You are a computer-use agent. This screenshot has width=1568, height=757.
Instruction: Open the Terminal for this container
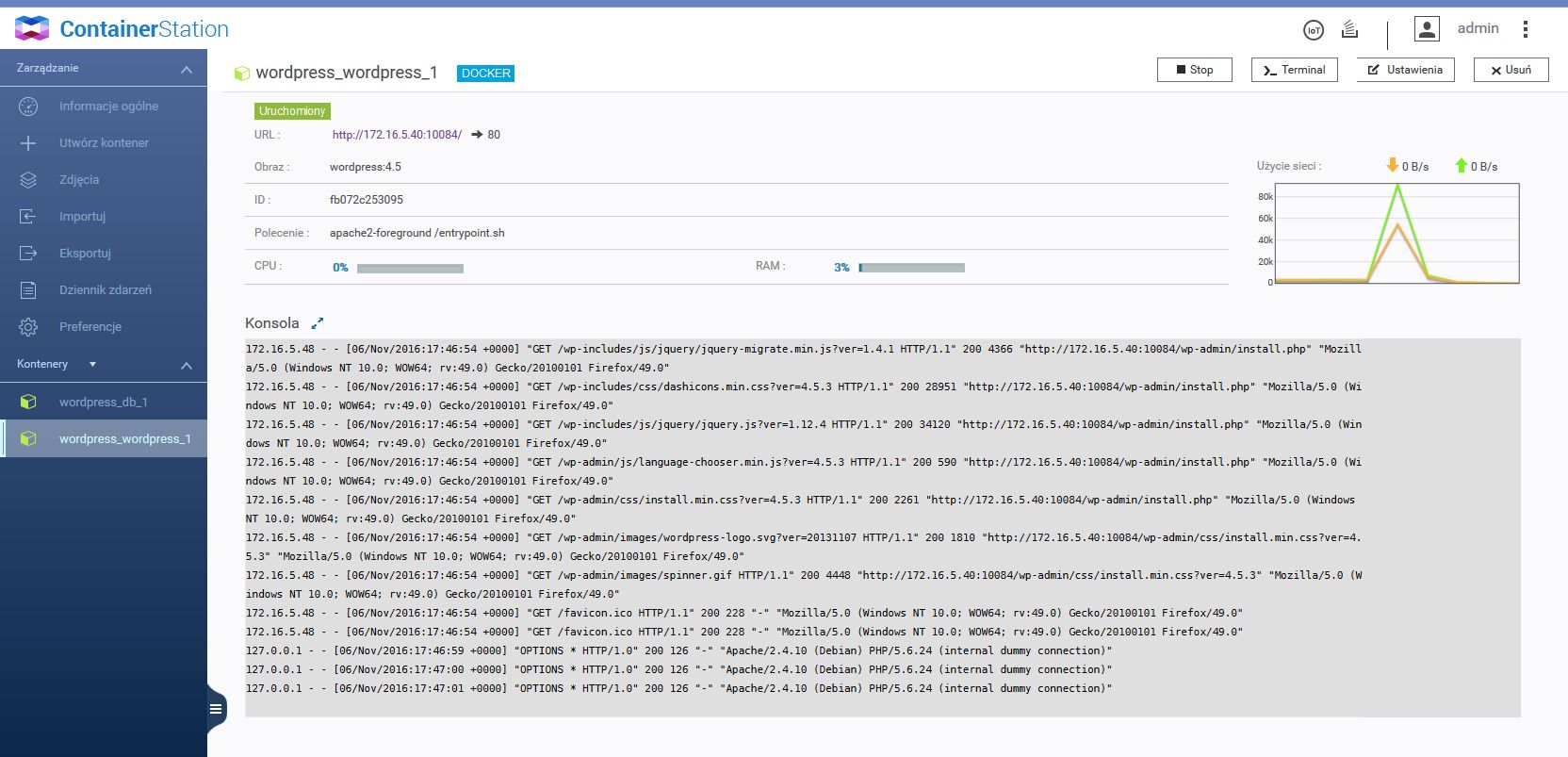(1295, 70)
